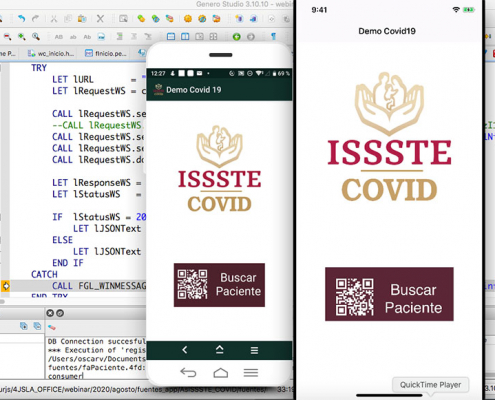495x400 pixels.
Task: Open the fInicio.pe... editor tab
Action: [x=106, y=53]
